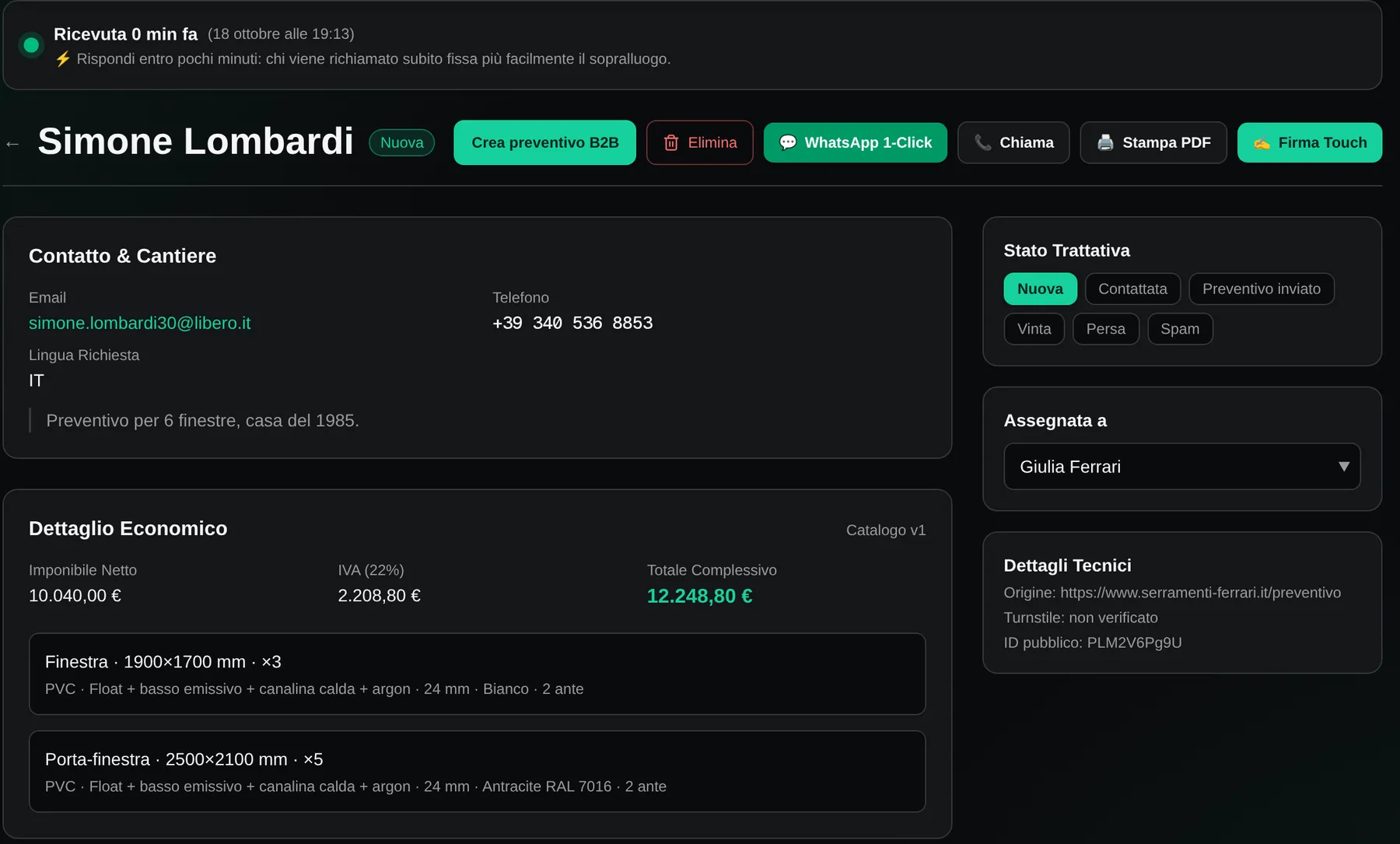Click the writing-hand icon on Firma Touch
This screenshot has width=1400, height=844.
click(1262, 143)
